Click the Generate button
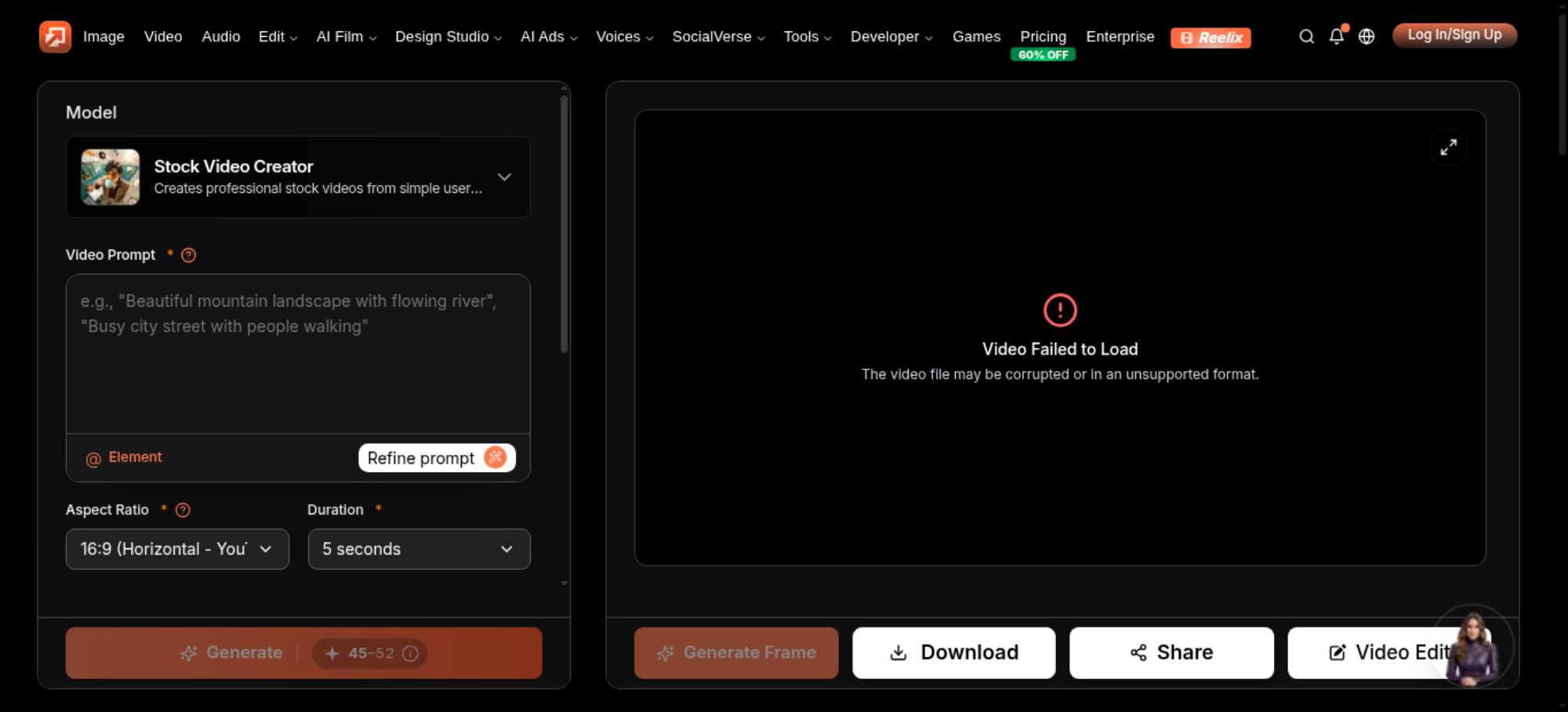 point(303,652)
